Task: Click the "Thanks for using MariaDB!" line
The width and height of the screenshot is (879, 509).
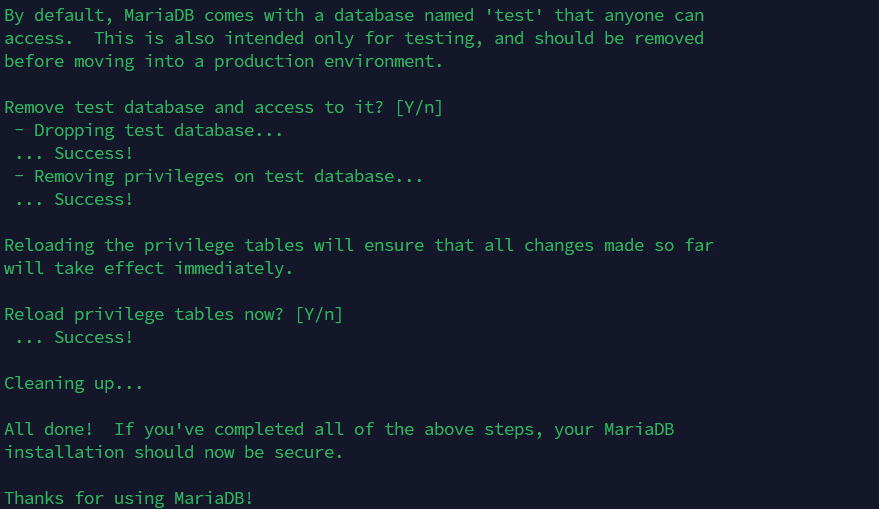Action: 128,498
